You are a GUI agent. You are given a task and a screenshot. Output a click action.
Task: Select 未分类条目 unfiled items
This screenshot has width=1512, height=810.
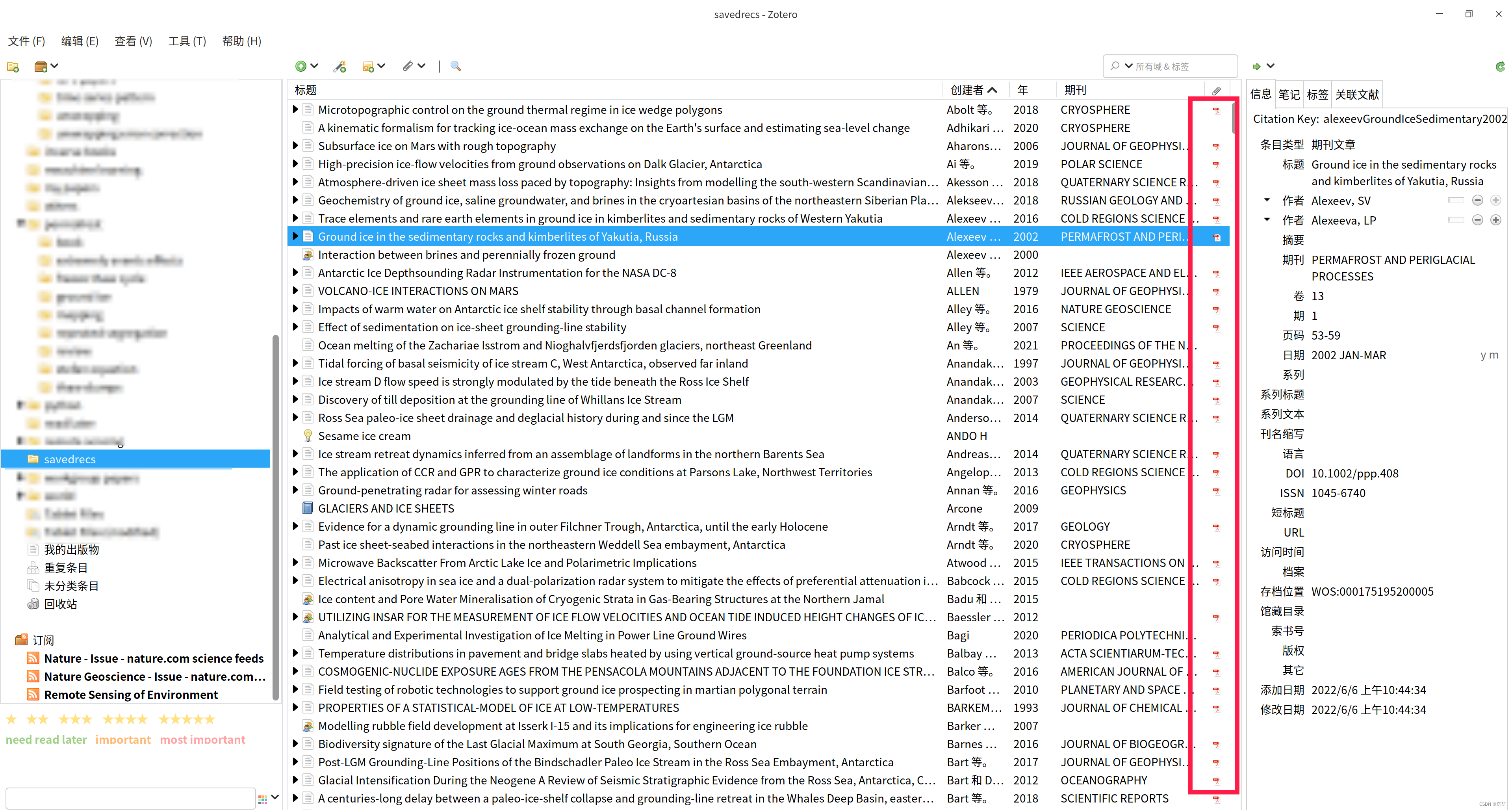[72, 586]
